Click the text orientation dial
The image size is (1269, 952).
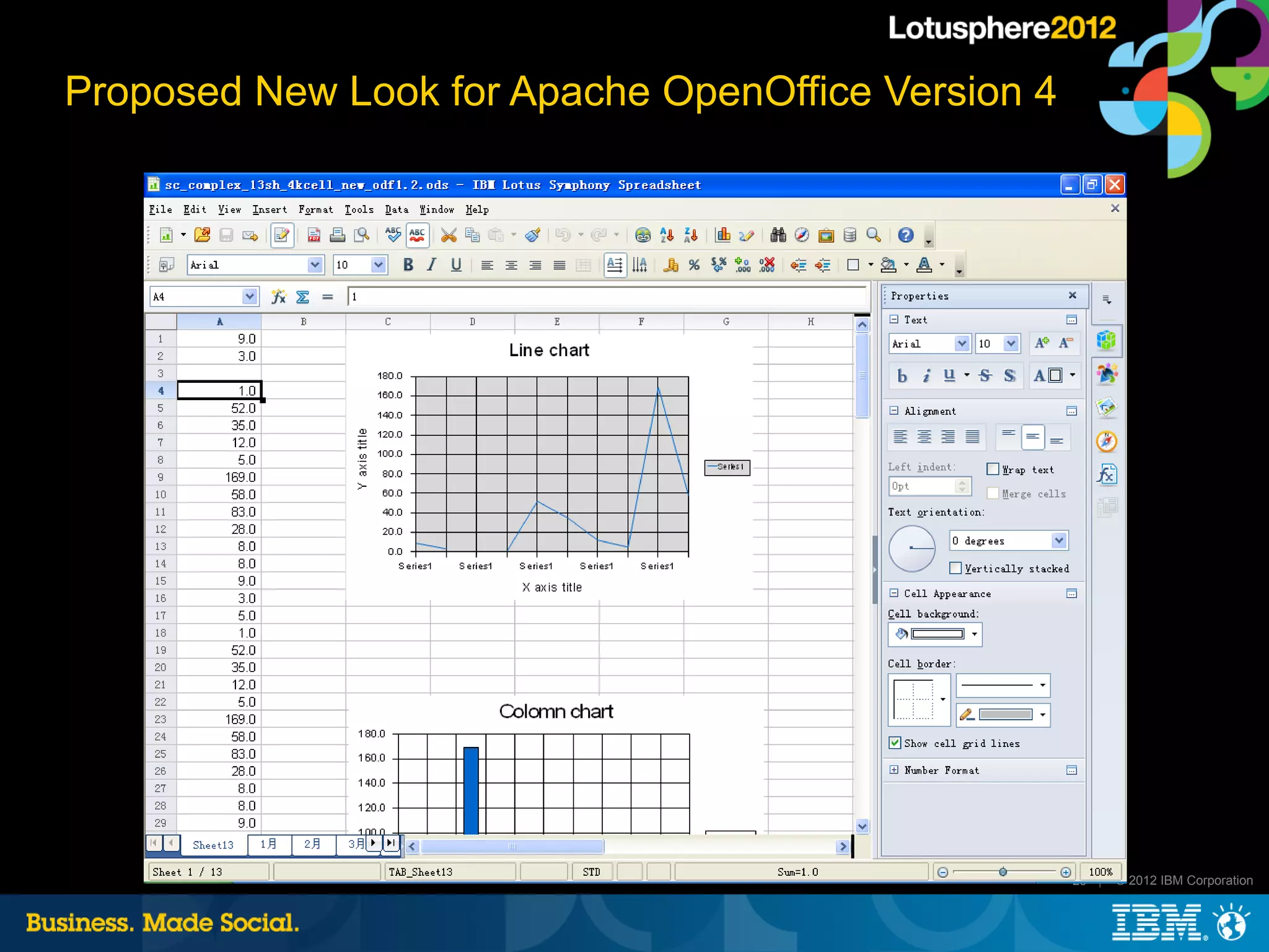tap(911, 548)
